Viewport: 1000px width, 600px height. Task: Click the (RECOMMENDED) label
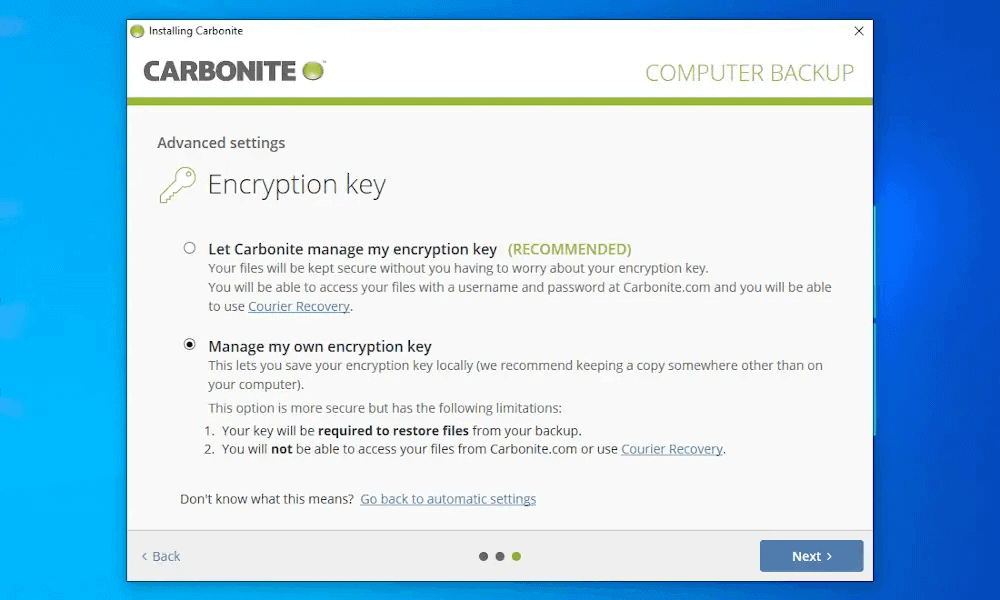tap(569, 249)
